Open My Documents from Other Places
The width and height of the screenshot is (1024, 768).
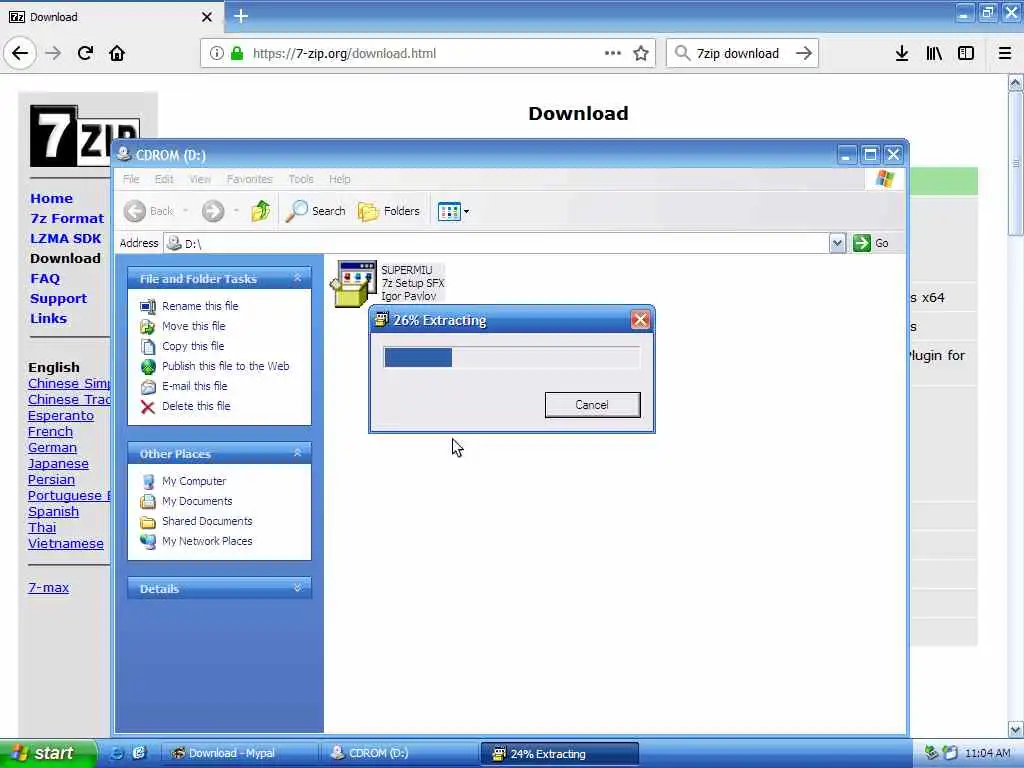click(197, 501)
